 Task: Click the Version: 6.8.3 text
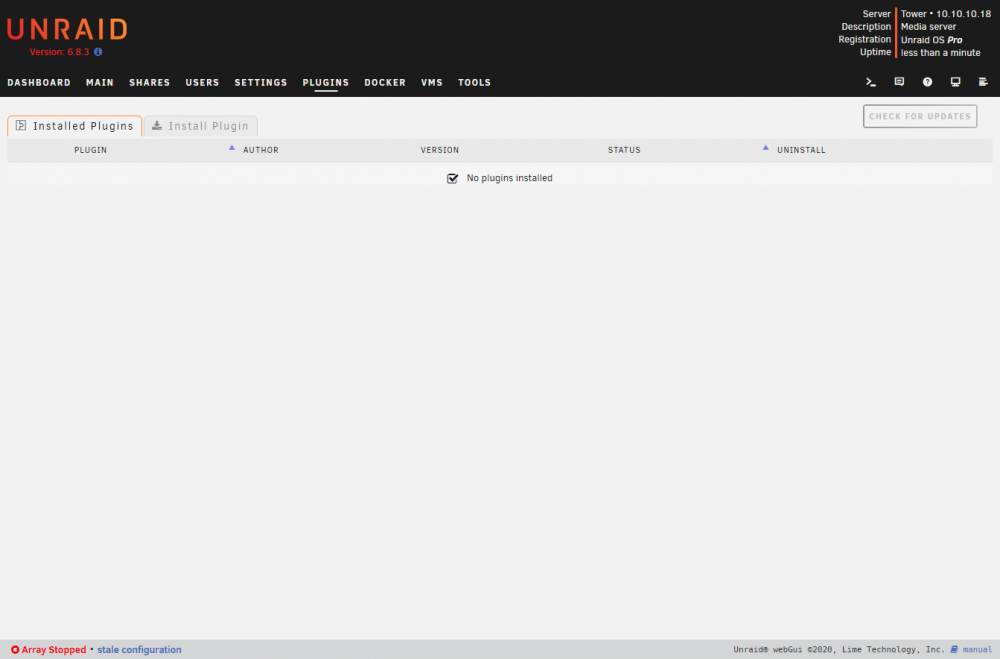[x=59, y=52]
